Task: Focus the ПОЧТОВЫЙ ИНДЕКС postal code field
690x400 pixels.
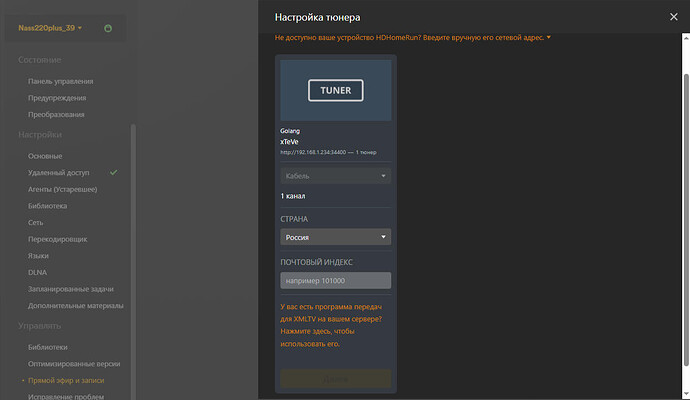Action: click(x=335, y=281)
